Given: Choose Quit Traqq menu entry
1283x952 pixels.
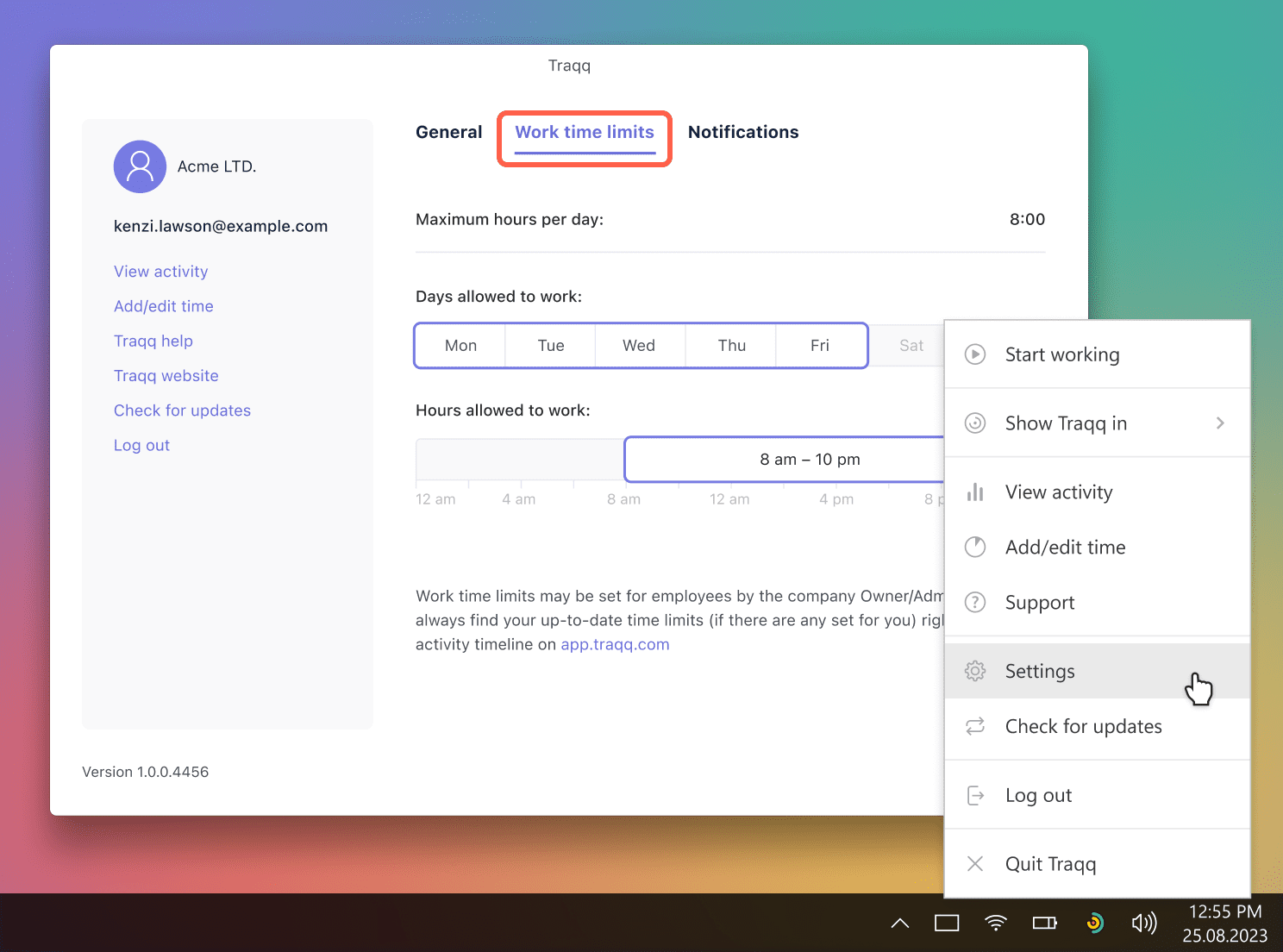Looking at the screenshot, I should coord(1098,864).
